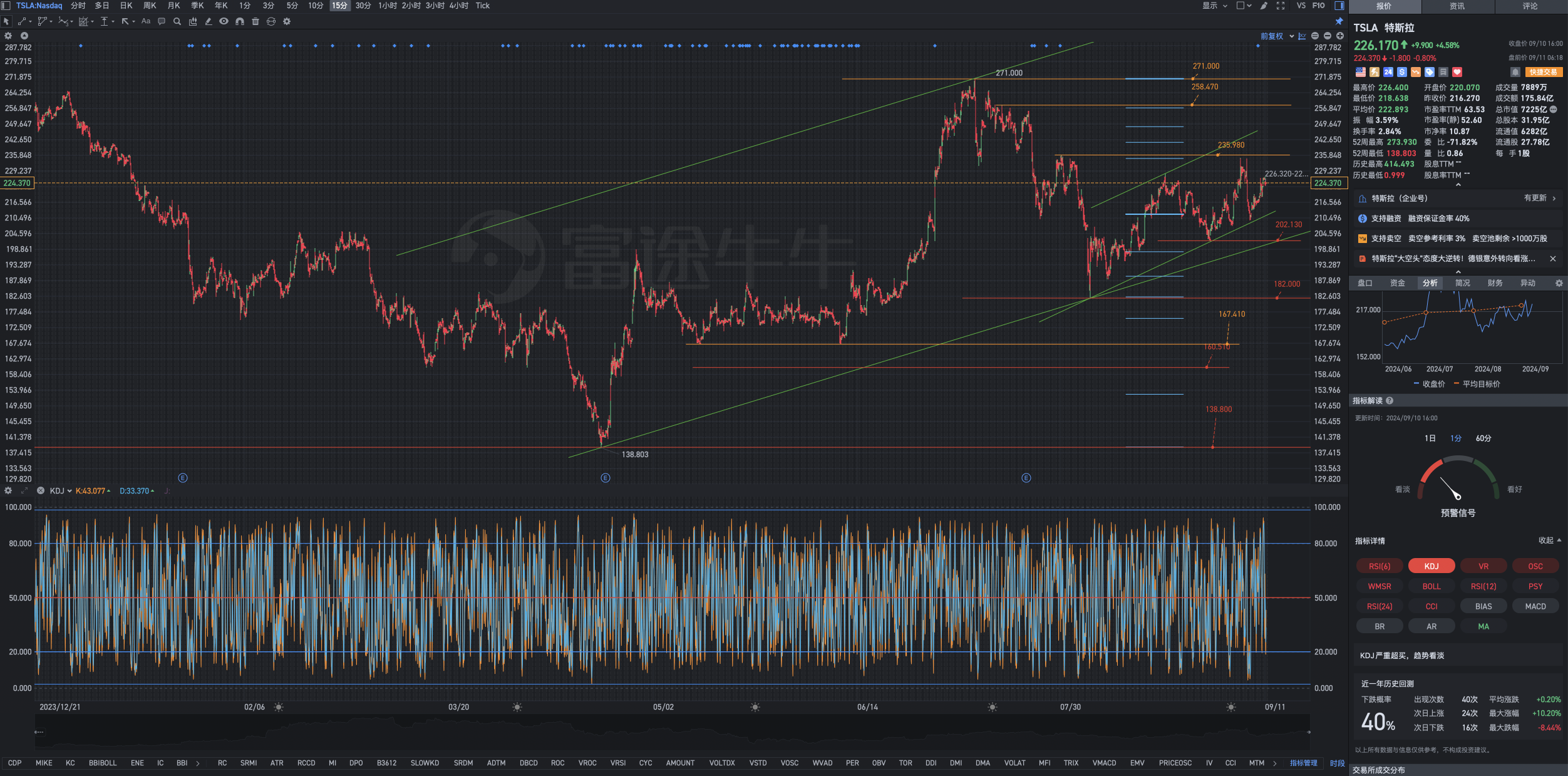Click the bell price alert icon
Image resolution: width=1568 pixels, height=776 pixels.
click(x=1515, y=72)
